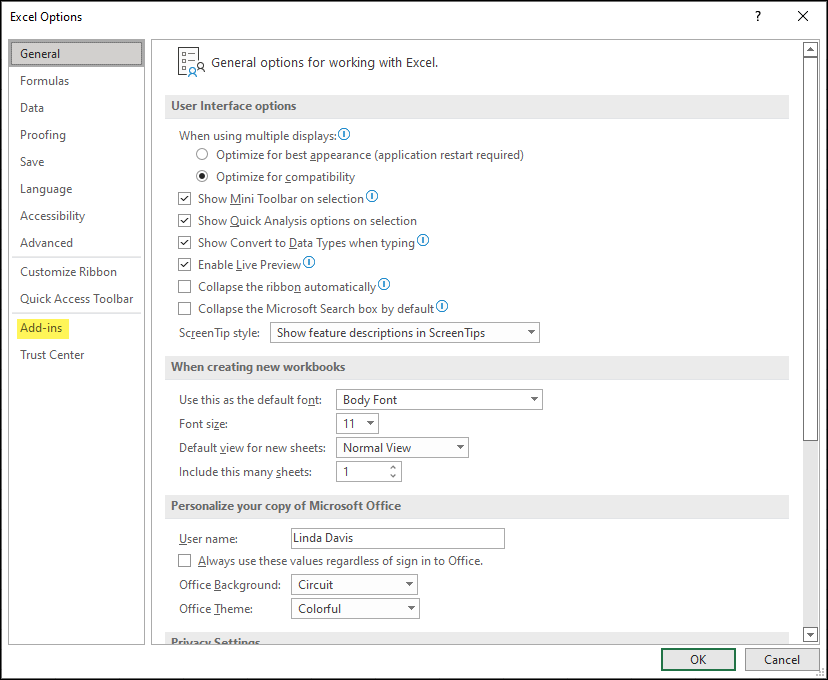Screen dimensions: 828x680
Task: Increase the number of sheets with up arrow
Action: (393, 467)
